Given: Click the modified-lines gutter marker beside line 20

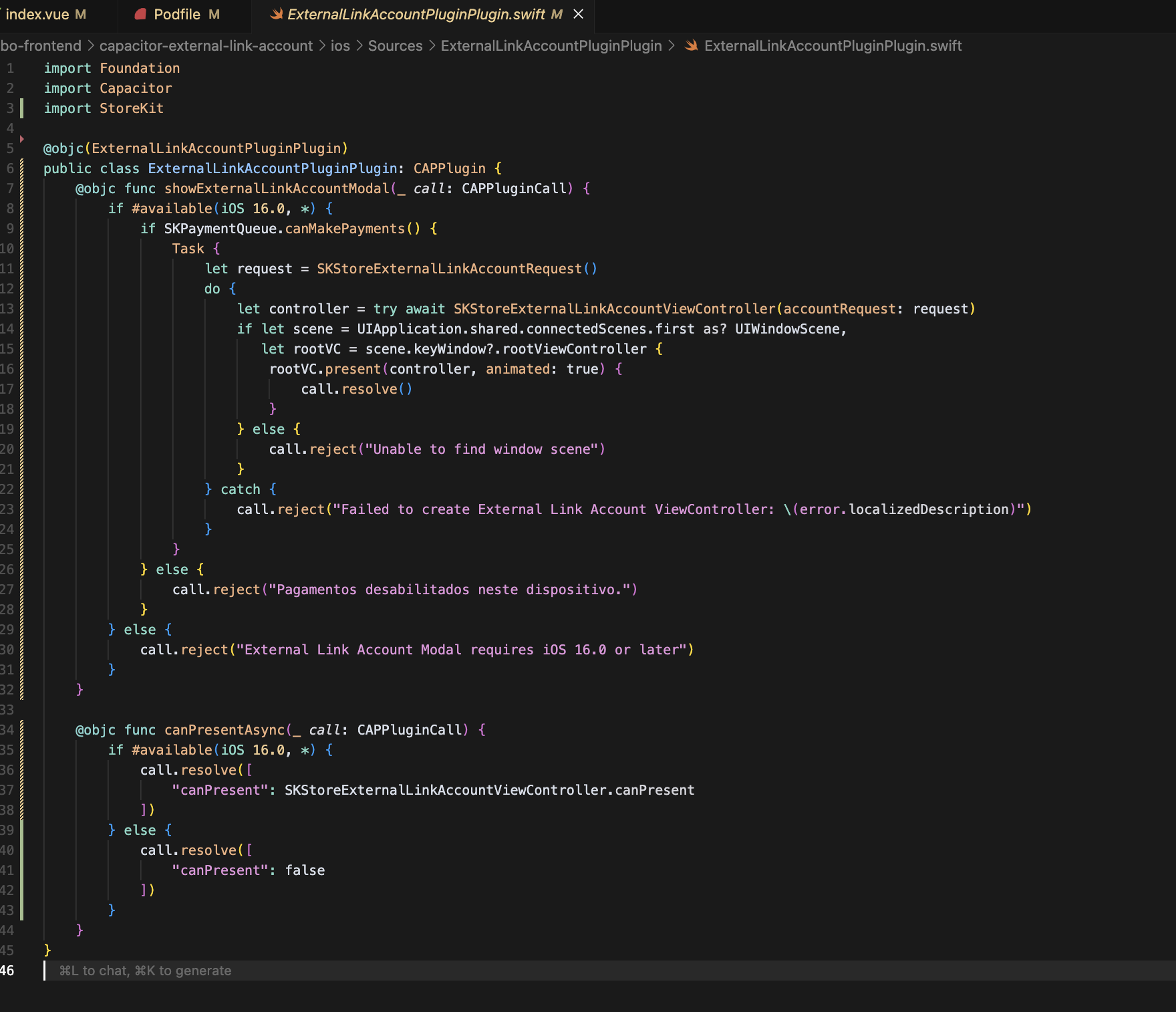Looking at the screenshot, I should 21,449.
